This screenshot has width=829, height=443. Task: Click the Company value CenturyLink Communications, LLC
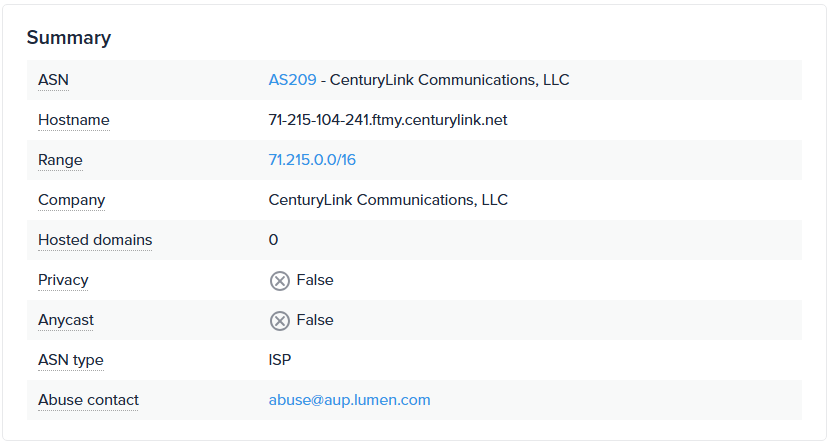pos(388,200)
